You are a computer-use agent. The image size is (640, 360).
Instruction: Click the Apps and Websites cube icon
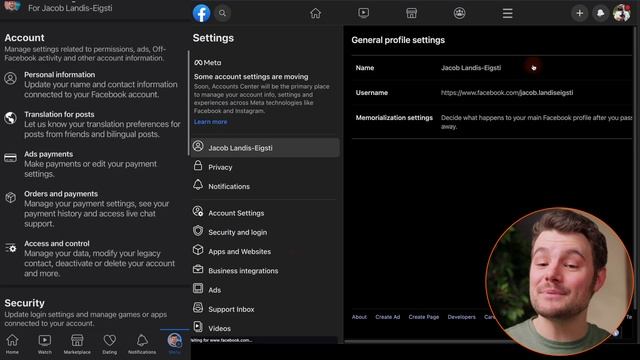(198, 249)
